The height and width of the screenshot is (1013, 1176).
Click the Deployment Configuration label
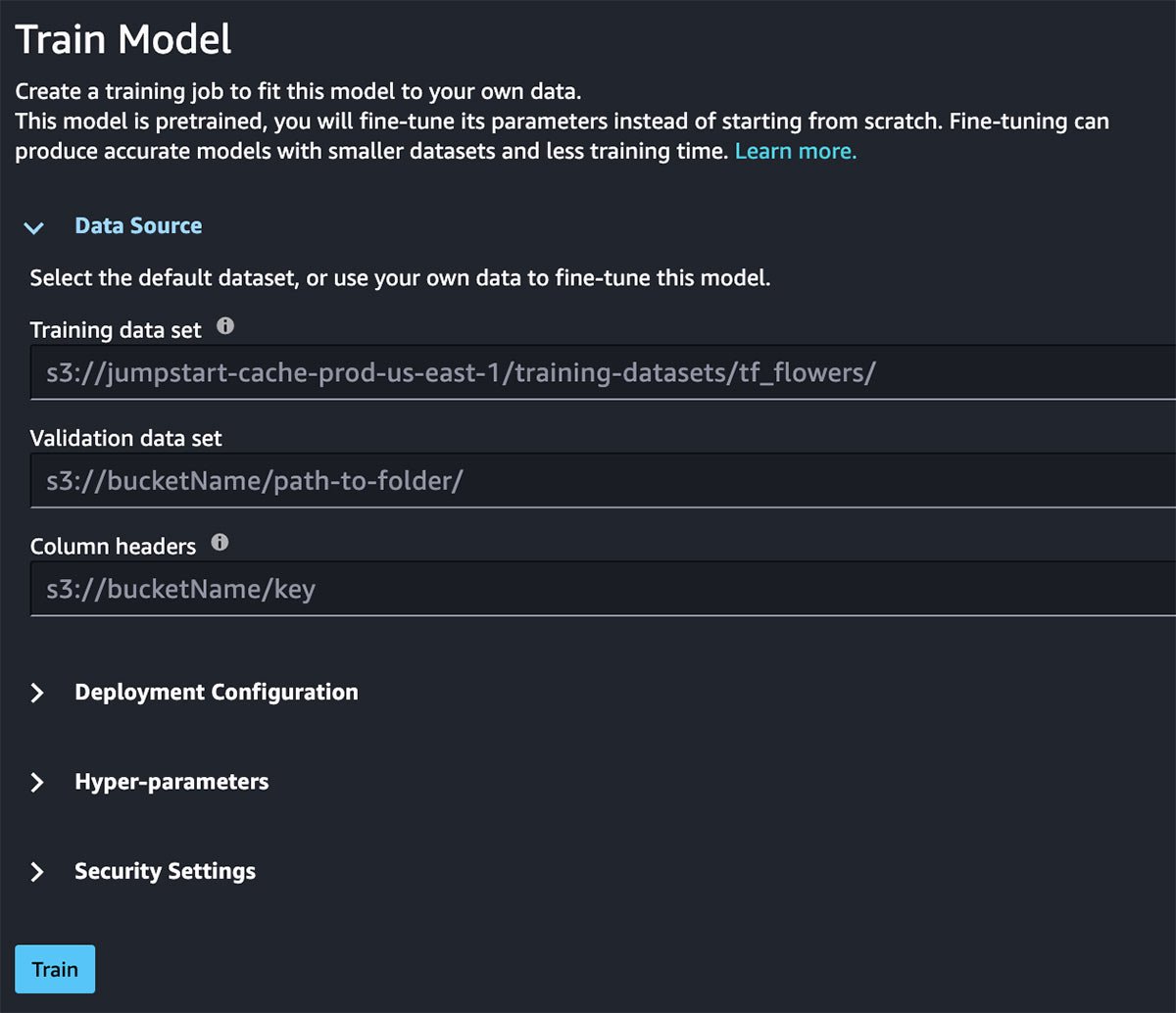pyautogui.click(x=216, y=693)
